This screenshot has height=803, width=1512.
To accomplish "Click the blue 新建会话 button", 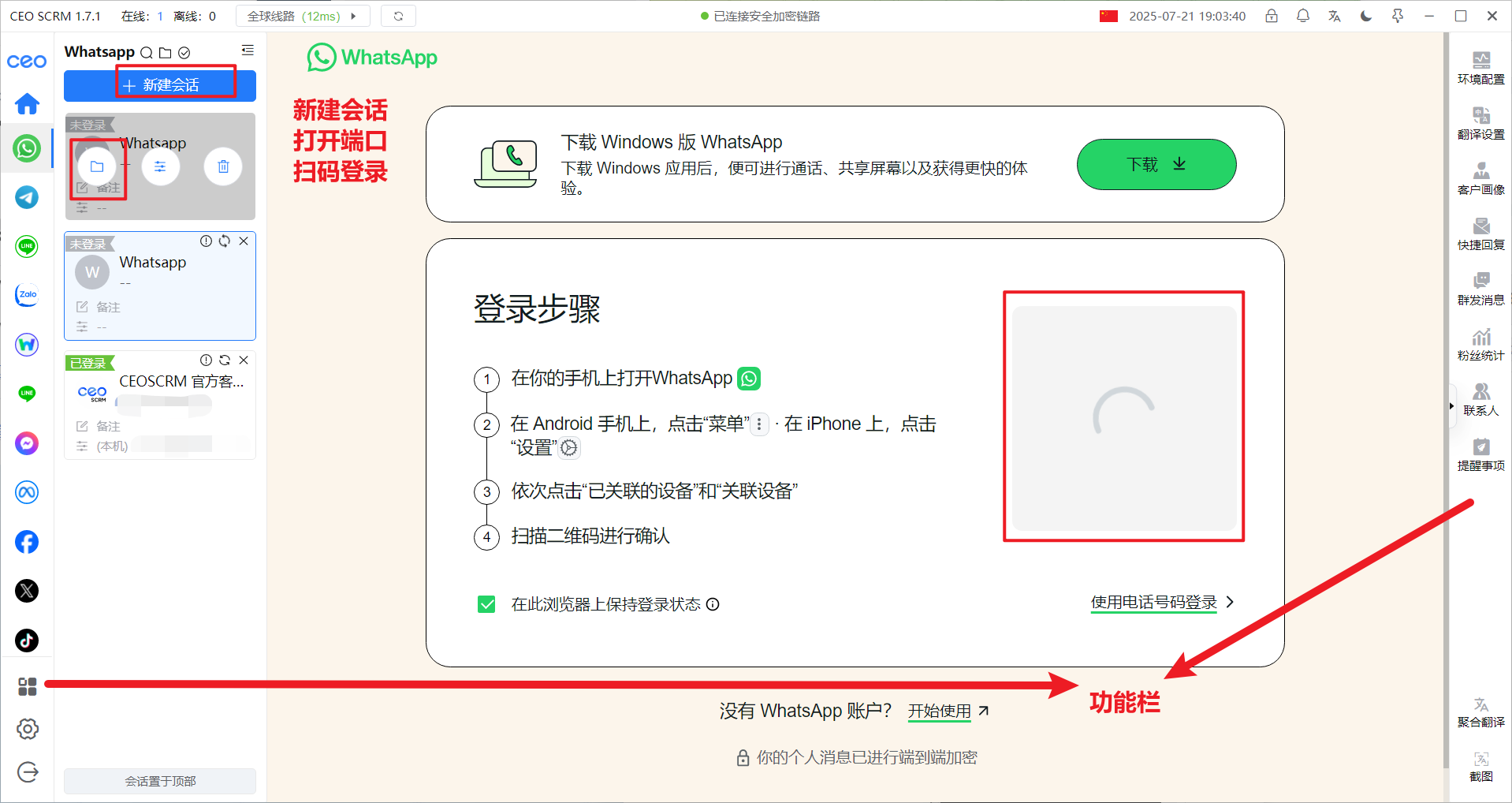I will pyautogui.click(x=160, y=85).
